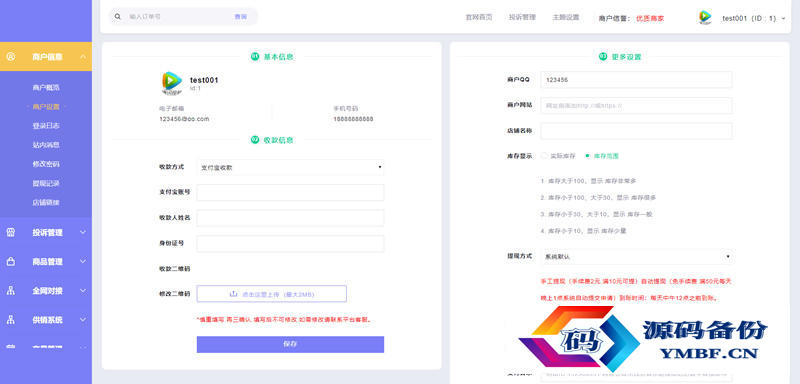This screenshot has height=384, width=800.
Task: Click the top-right user avatar icon
Action: (x=705, y=18)
